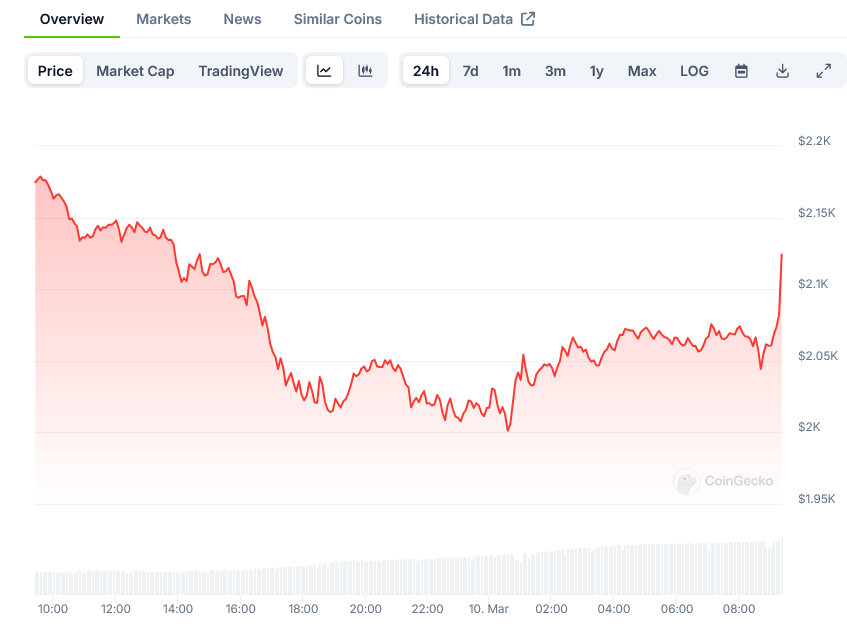Select the 24h time range
This screenshot has width=847, height=628.
[x=425, y=70]
